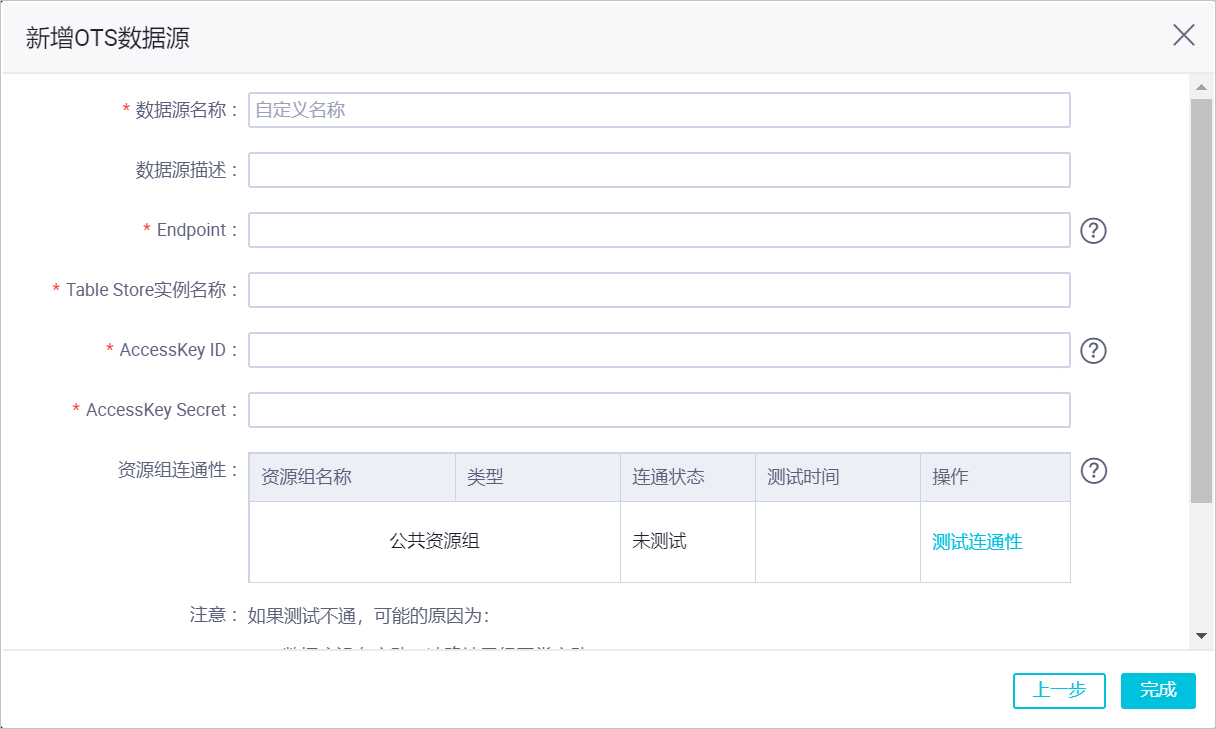
Task: Focus the Table Store实例名称 input field
Action: coord(659,290)
